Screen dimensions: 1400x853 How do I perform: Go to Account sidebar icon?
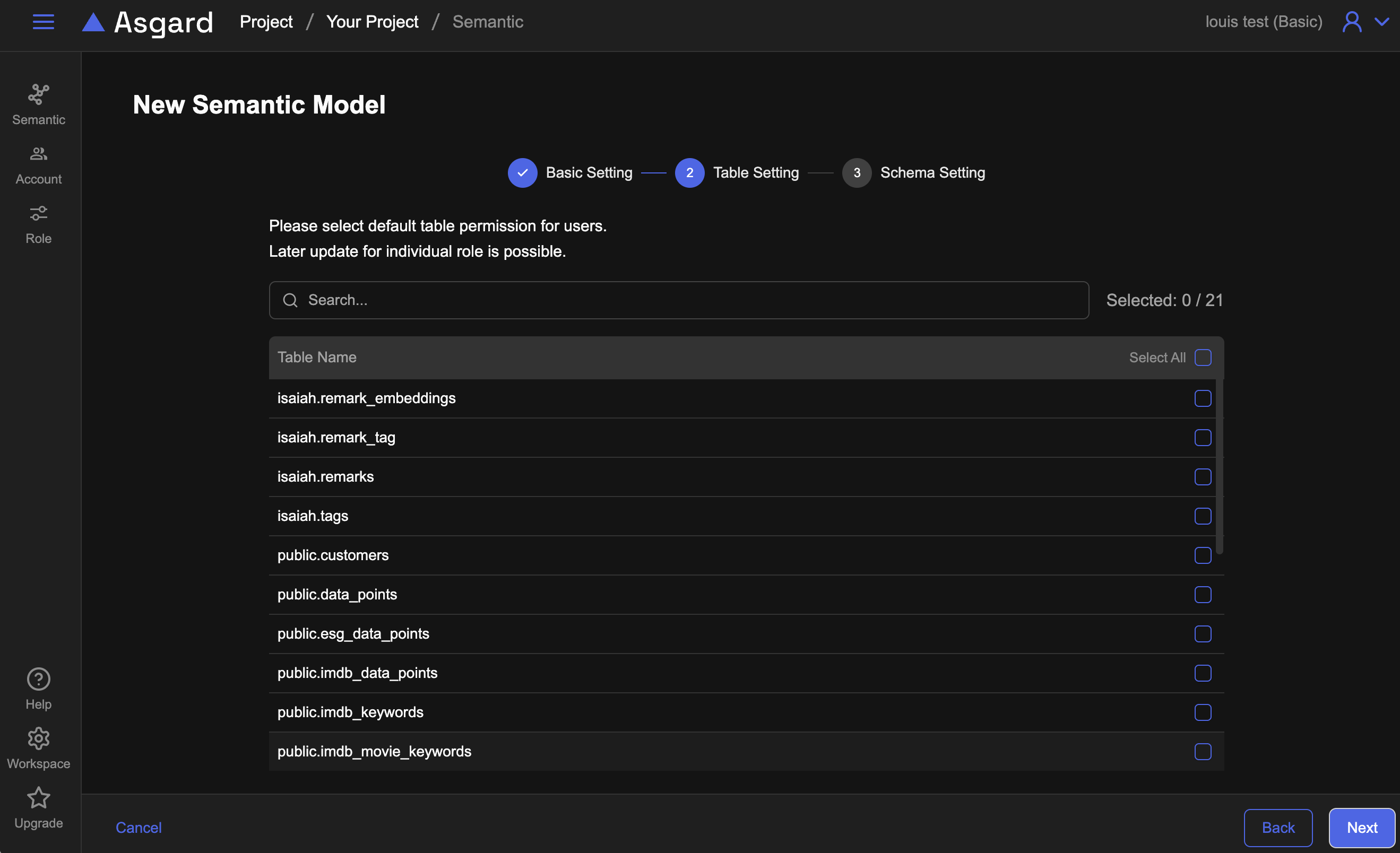(39, 154)
